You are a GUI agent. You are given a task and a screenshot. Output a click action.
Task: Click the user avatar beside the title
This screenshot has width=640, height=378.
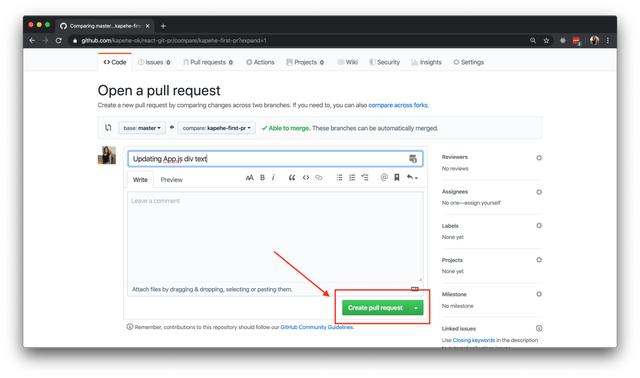tap(107, 156)
